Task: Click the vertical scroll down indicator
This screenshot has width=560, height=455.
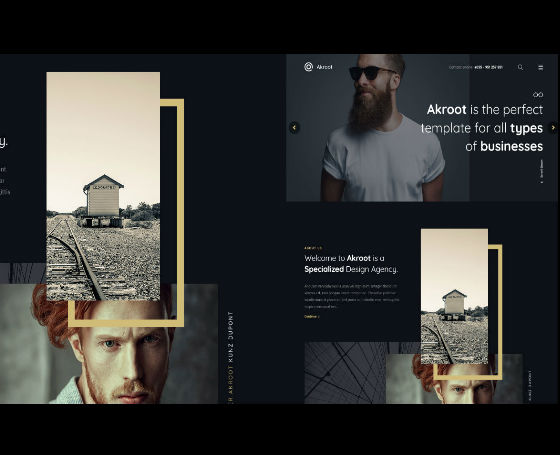Action: tap(541, 171)
